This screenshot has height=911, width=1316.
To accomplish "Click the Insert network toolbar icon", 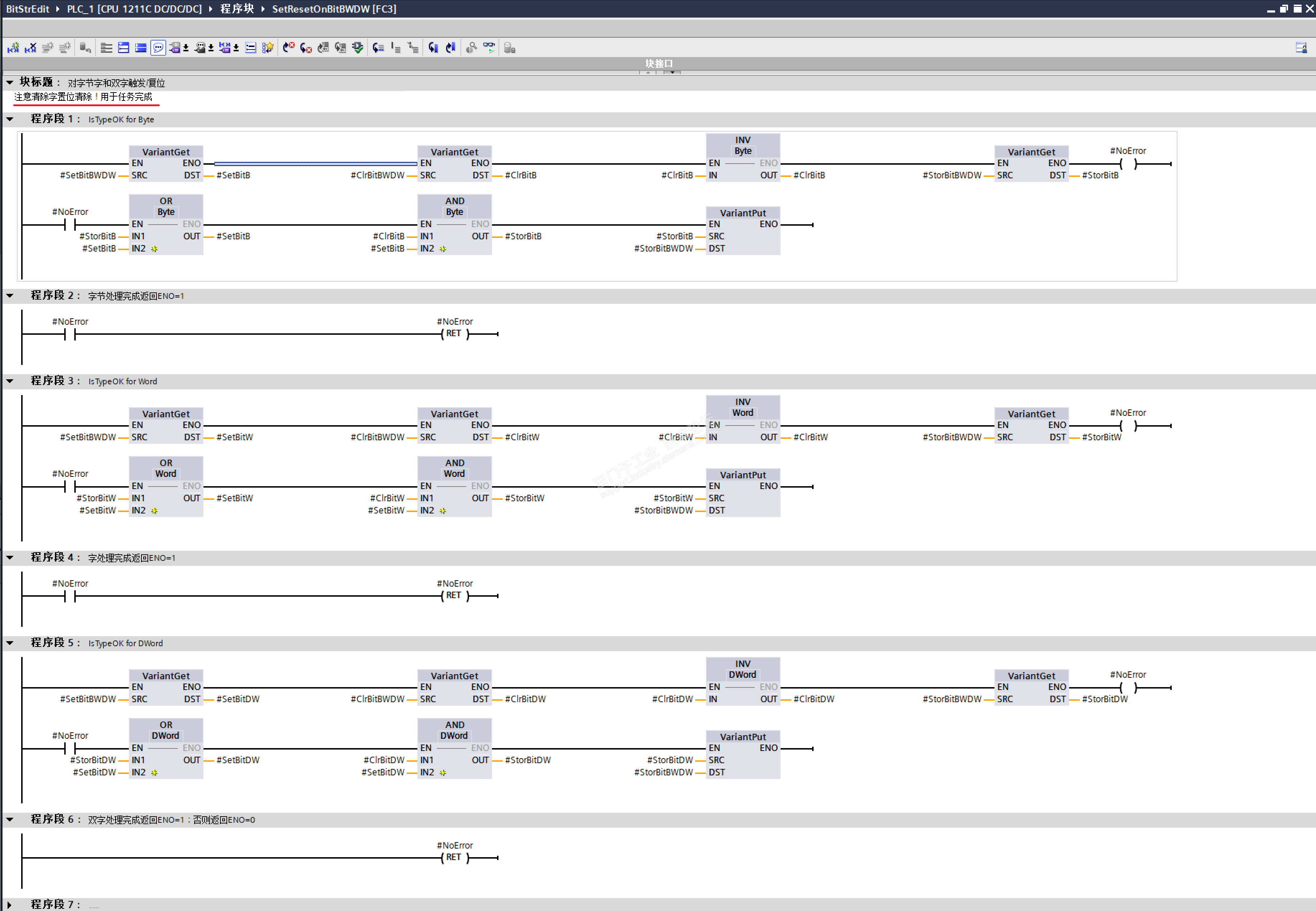I will click(13, 48).
